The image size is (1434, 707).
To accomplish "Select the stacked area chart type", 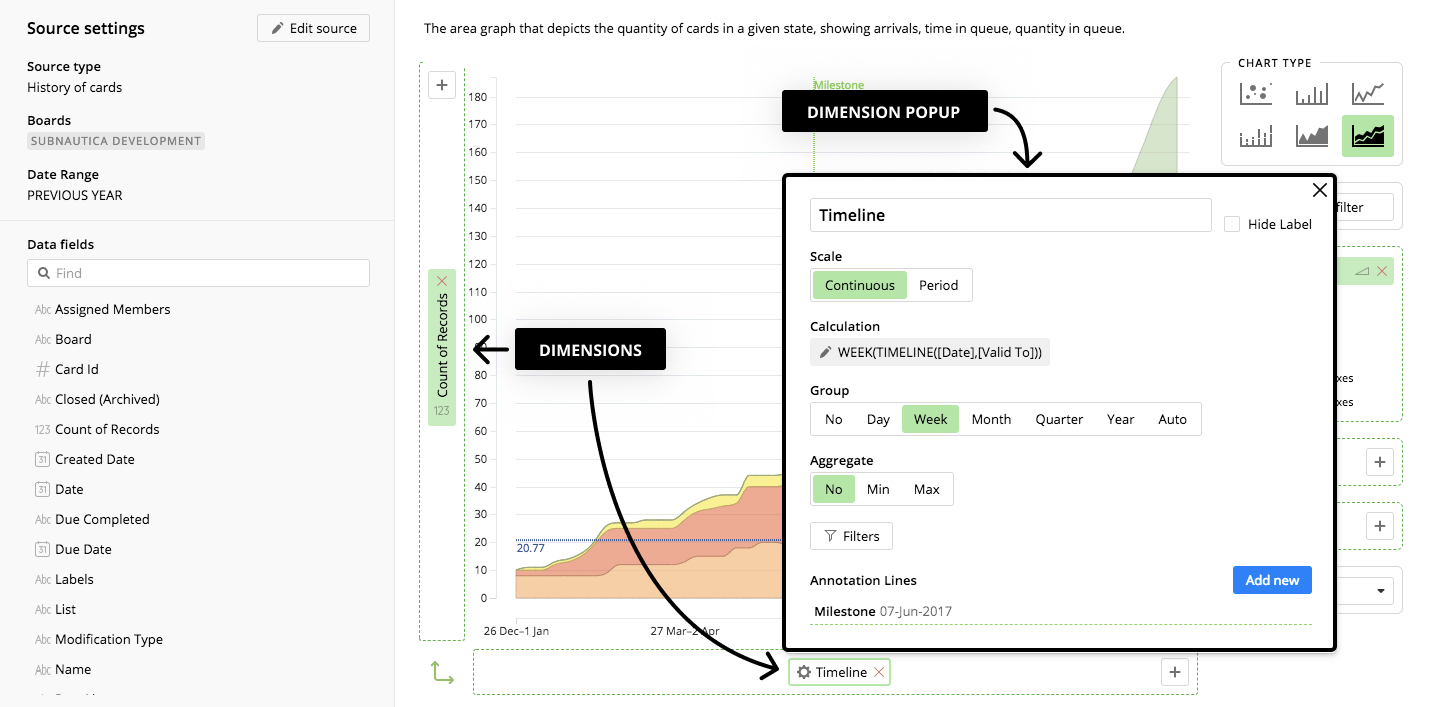I will pos(1367,136).
